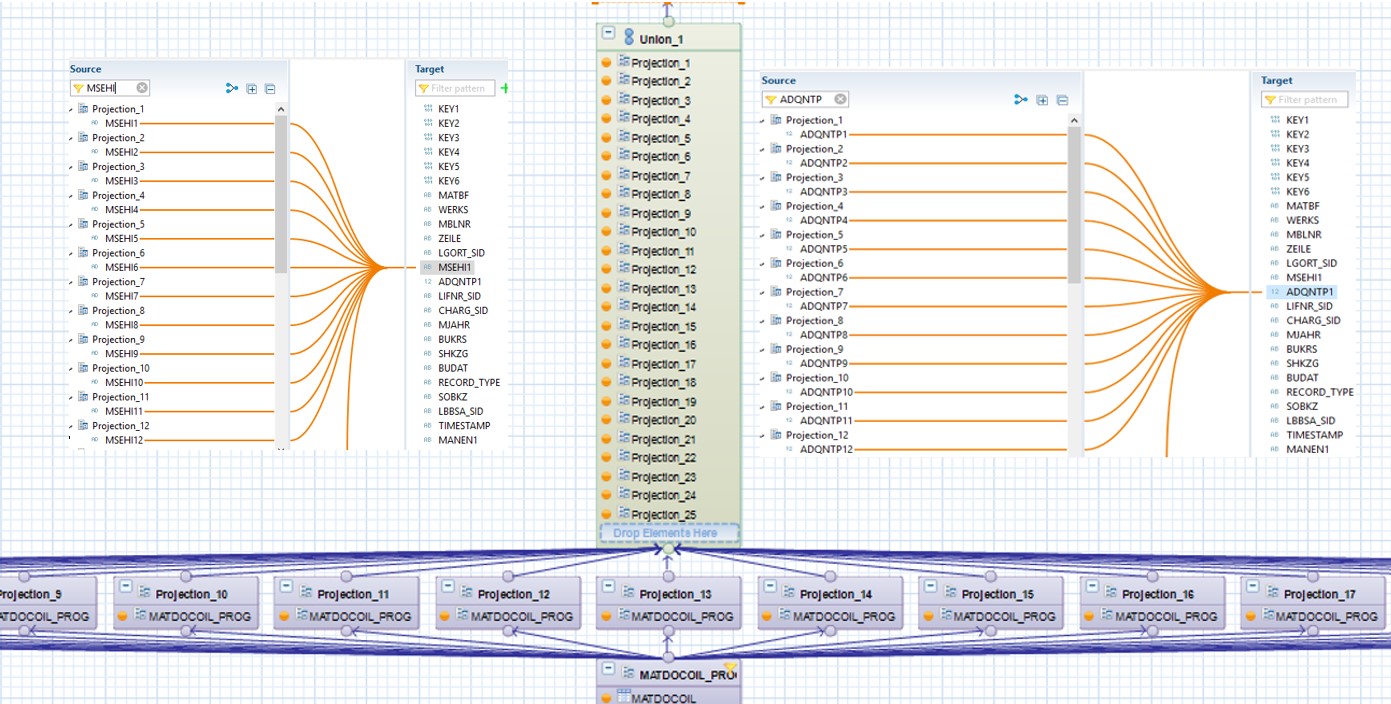Image resolution: width=1391 pixels, height=704 pixels.
Task: Click the auto-map icon in left Source panel
Action: point(231,87)
